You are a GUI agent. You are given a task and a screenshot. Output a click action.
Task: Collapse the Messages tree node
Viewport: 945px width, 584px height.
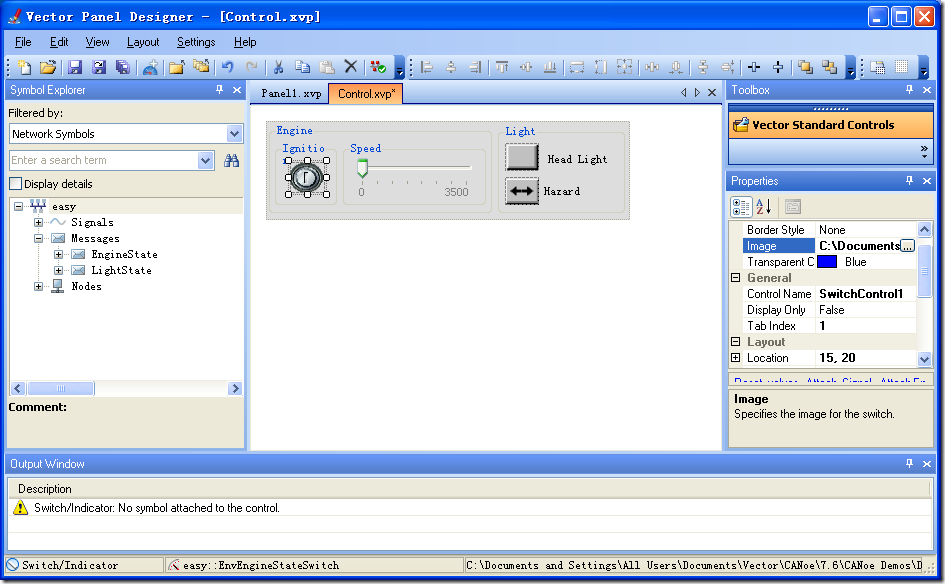click(39, 239)
